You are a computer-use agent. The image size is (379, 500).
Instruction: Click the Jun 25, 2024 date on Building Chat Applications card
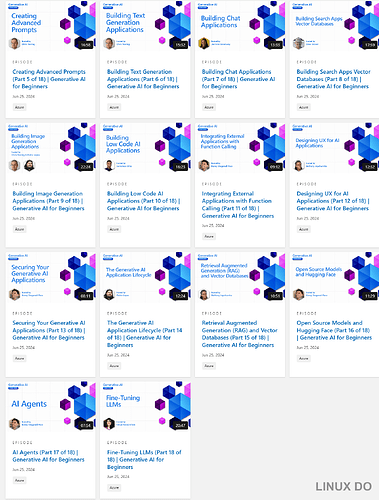coord(213,96)
